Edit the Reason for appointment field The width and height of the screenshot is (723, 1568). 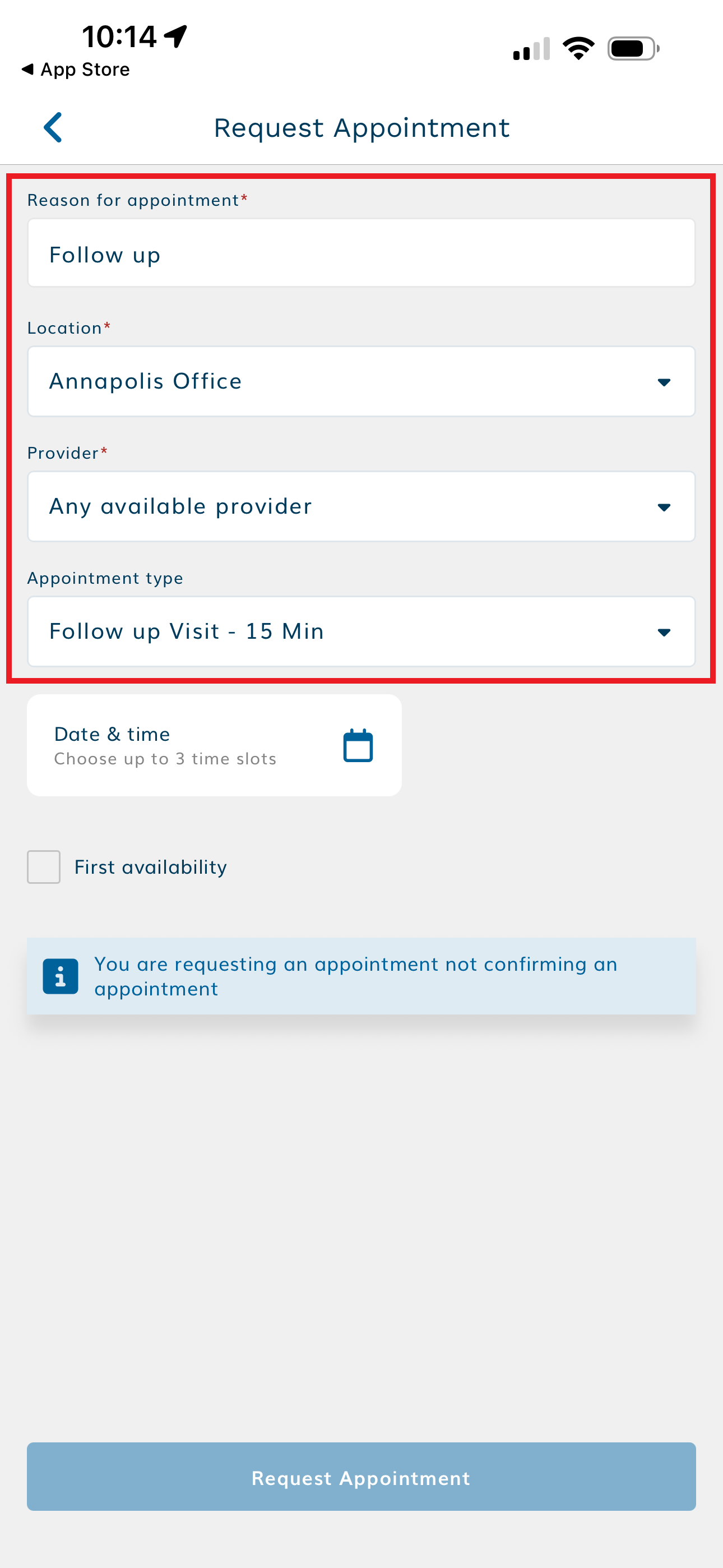click(361, 254)
